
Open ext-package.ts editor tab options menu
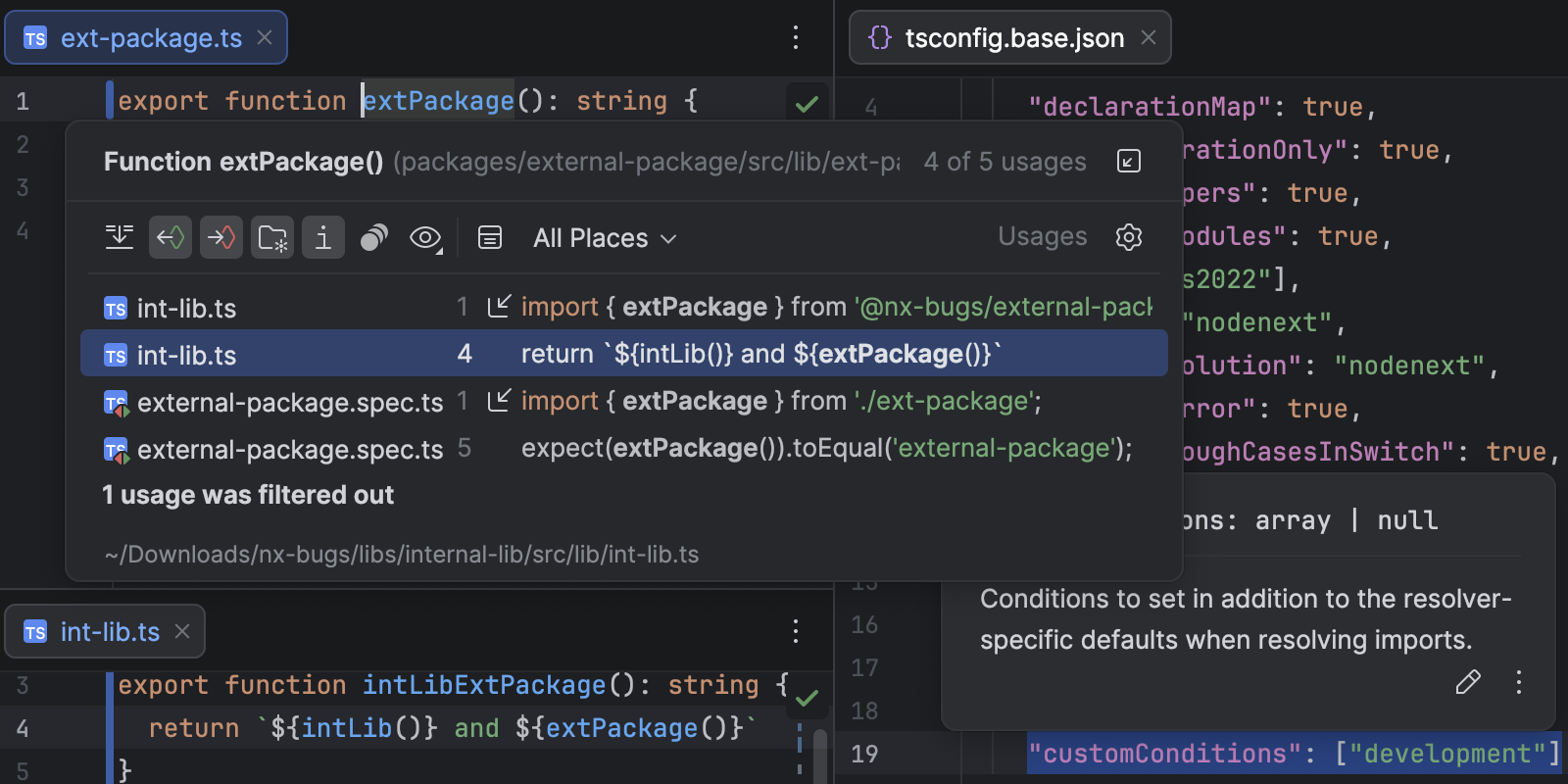(796, 38)
